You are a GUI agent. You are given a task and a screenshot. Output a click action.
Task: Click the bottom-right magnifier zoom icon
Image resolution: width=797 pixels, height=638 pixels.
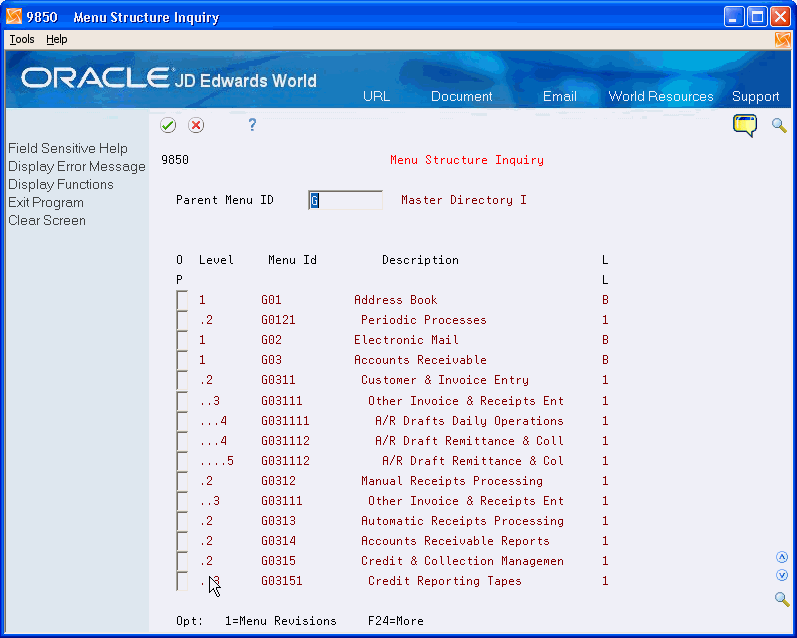tap(782, 599)
